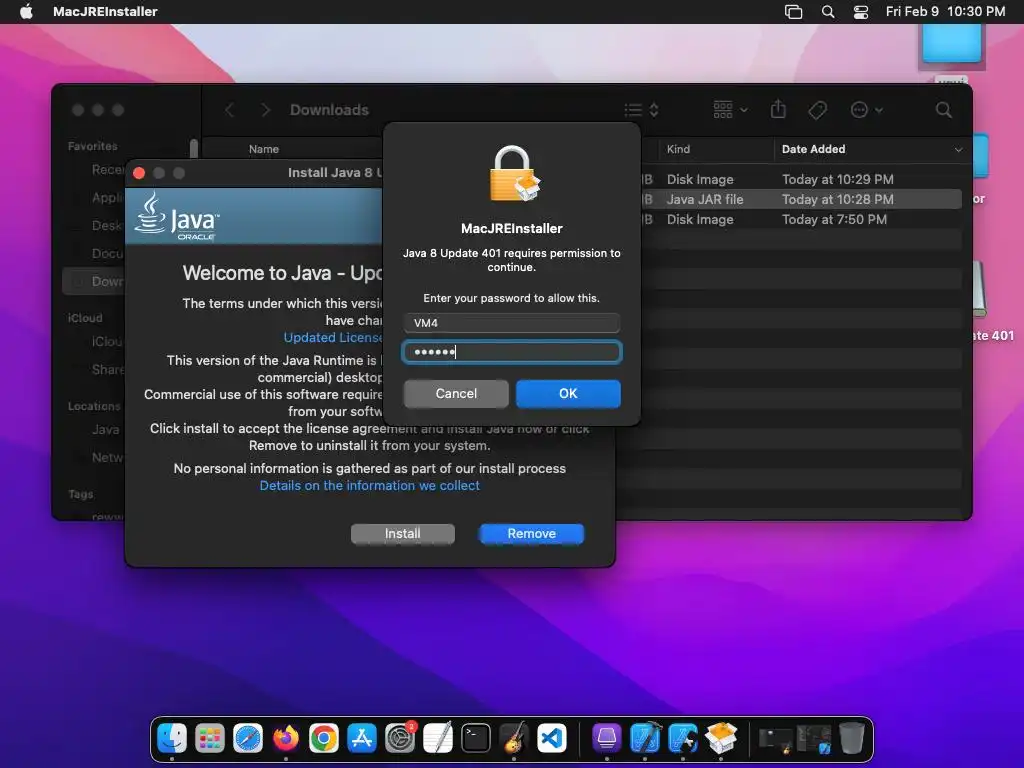This screenshot has height=768, width=1024.
Task: Cancel the MacJREInstaller password prompt
Action: click(x=456, y=394)
